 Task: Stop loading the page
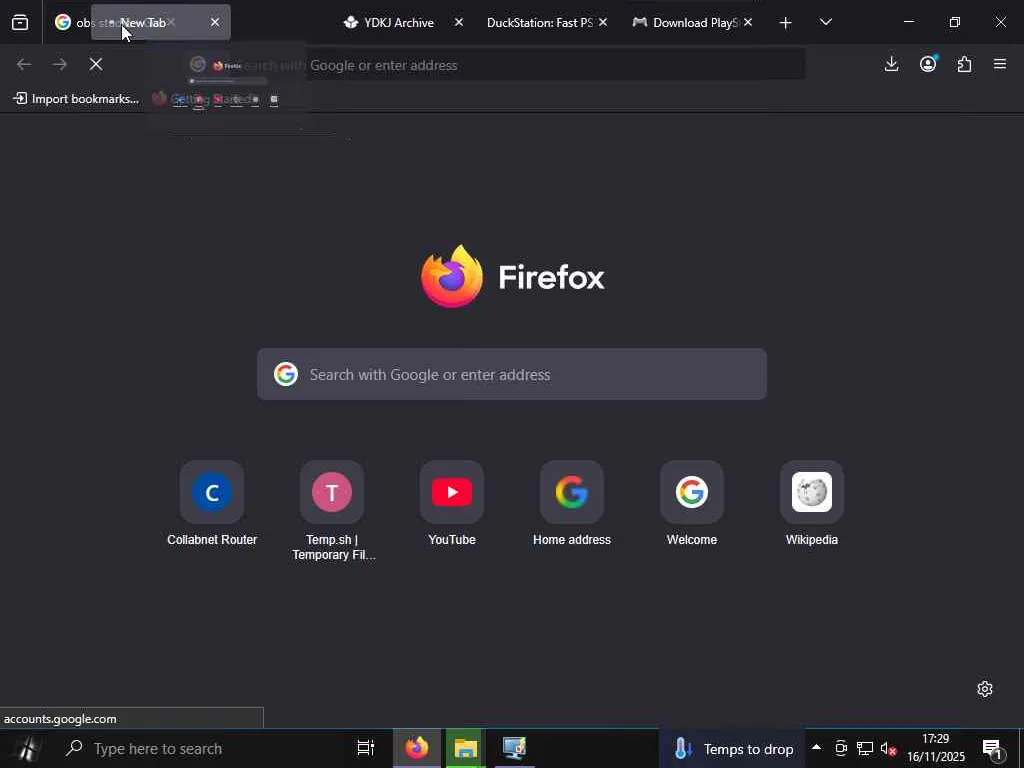[95, 64]
